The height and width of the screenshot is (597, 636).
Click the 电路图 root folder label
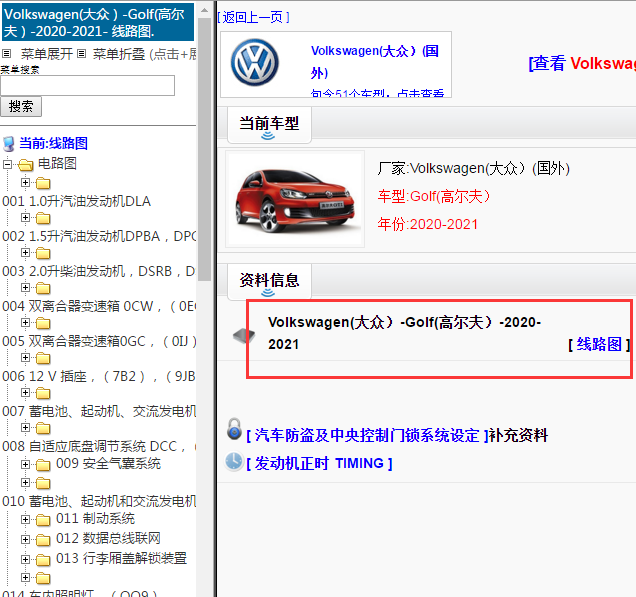(x=57, y=163)
